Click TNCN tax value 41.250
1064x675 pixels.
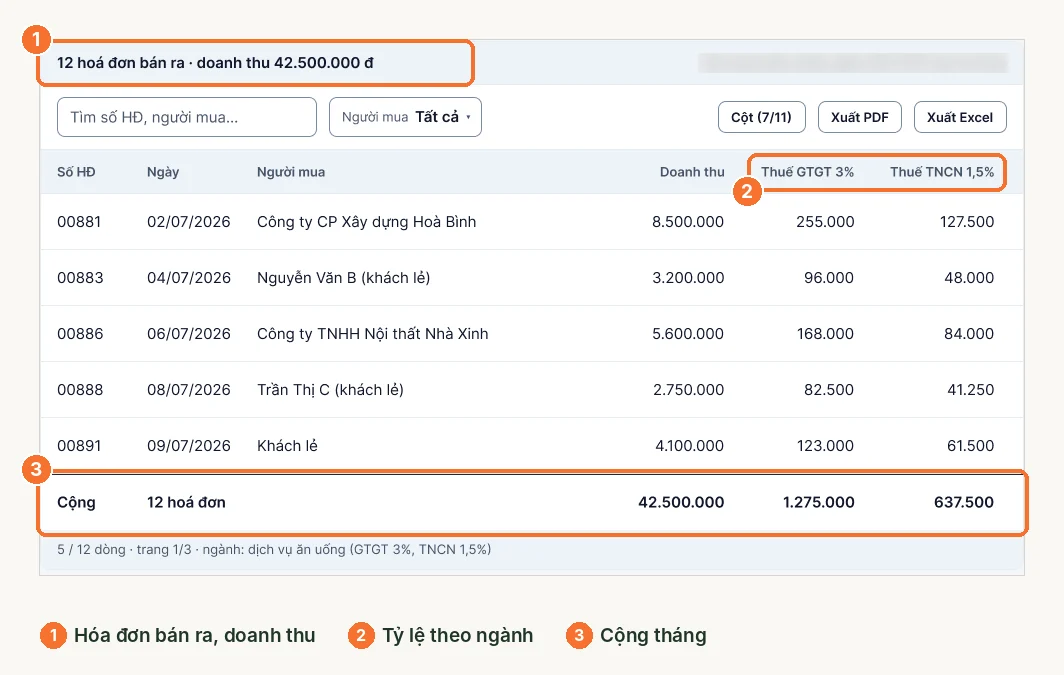point(970,389)
